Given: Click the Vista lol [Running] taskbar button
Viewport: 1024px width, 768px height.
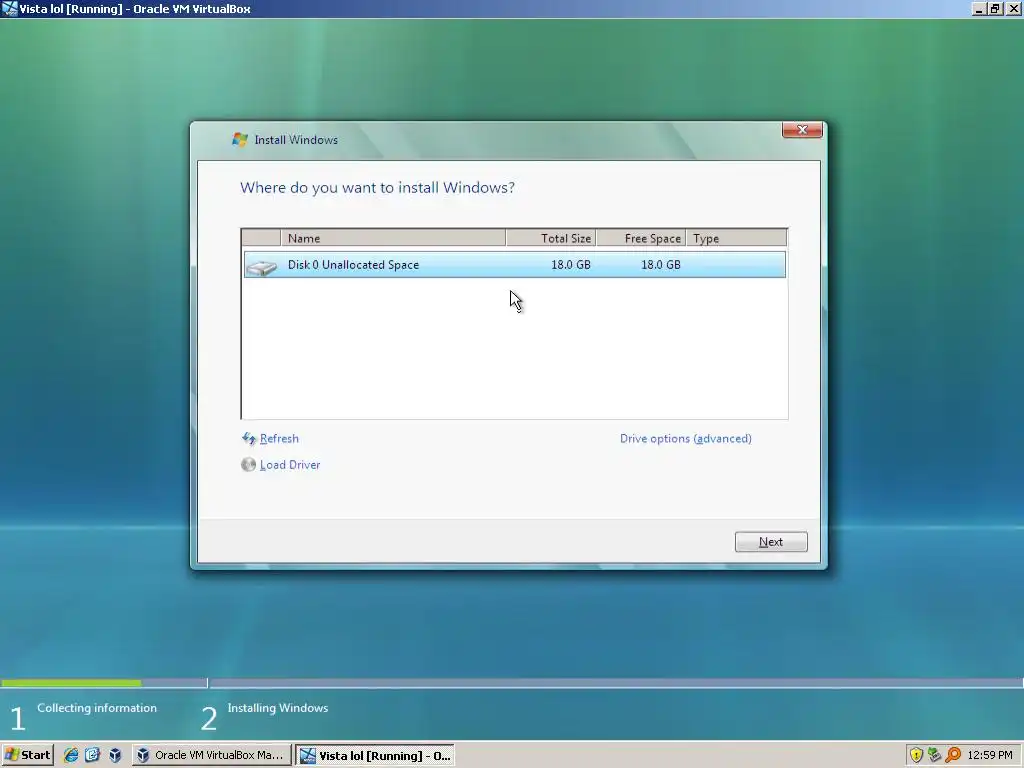Looking at the screenshot, I should 376,756.
